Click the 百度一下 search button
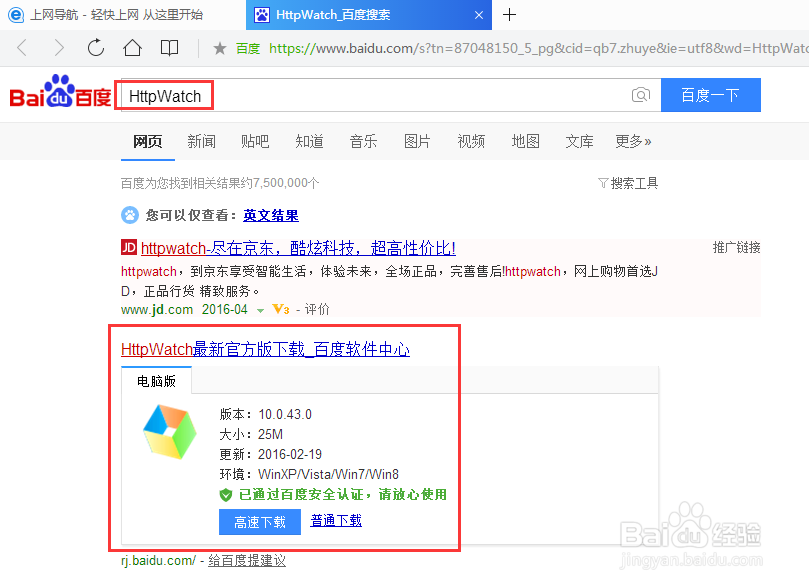This screenshot has width=809, height=588. pos(710,94)
